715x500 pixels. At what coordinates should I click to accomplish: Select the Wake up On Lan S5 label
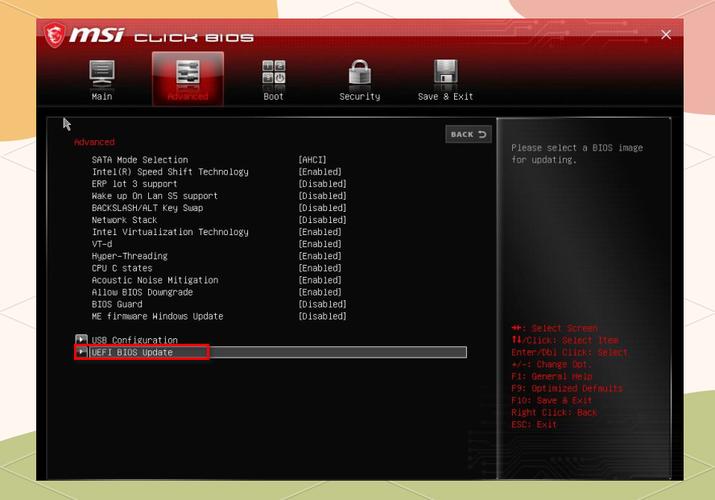(155, 196)
